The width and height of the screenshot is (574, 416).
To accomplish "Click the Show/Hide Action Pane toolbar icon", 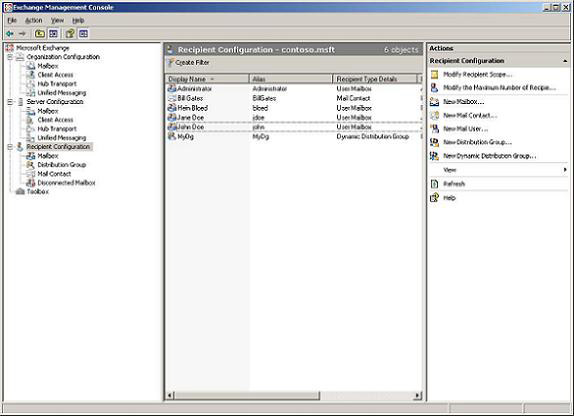I will (83, 34).
